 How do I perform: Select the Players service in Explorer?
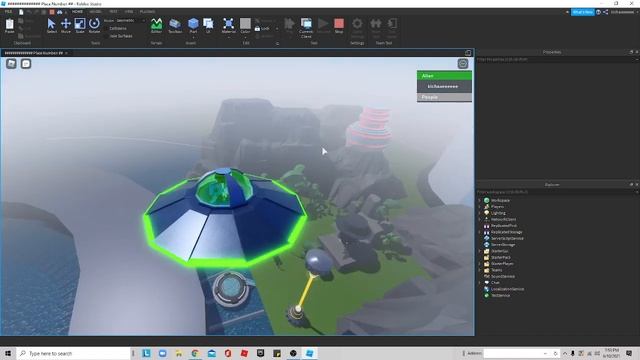tap(494, 207)
